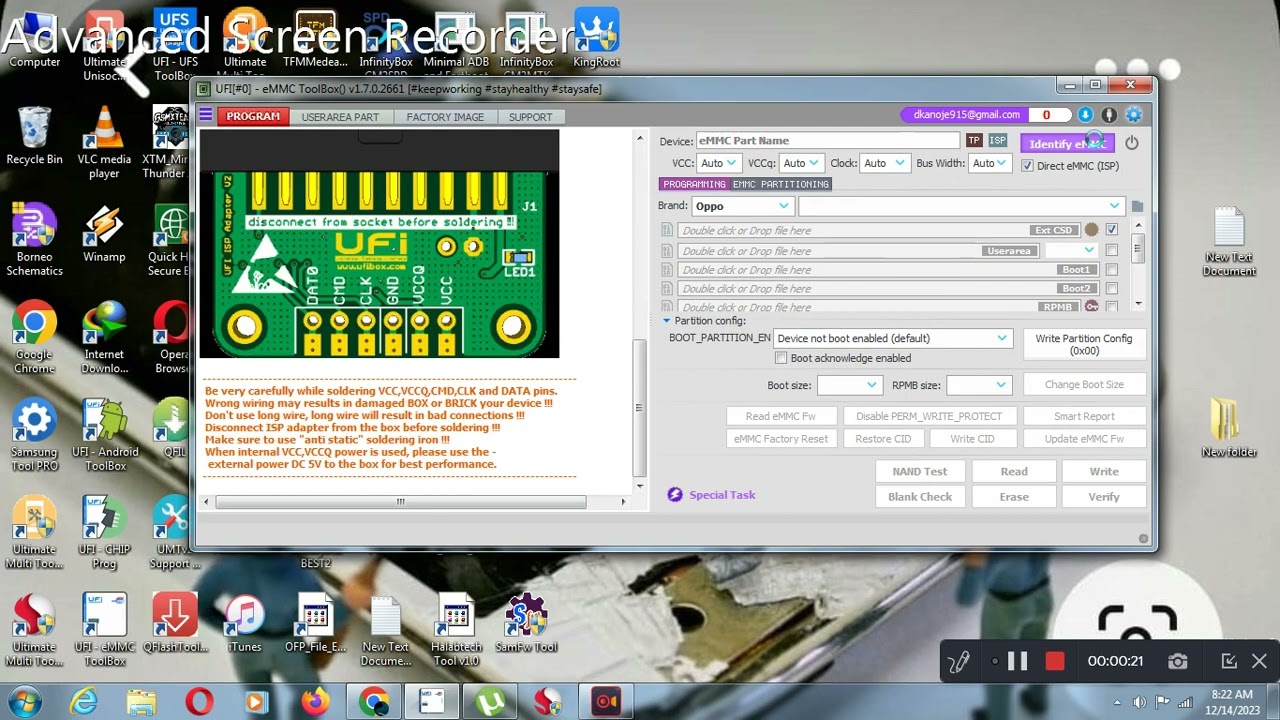Click the Special Task lightning icon
The width and height of the screenshot is (1280, 720).
click(x=674, y=494)
